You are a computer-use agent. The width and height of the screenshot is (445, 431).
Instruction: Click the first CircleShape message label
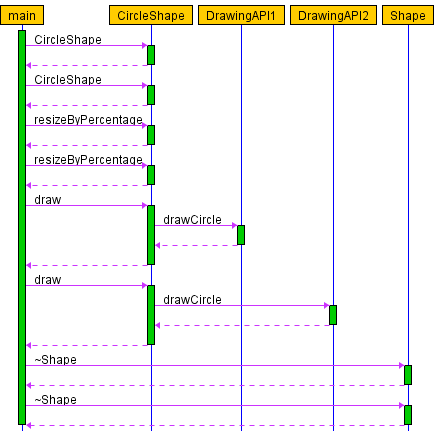(68, 40)
